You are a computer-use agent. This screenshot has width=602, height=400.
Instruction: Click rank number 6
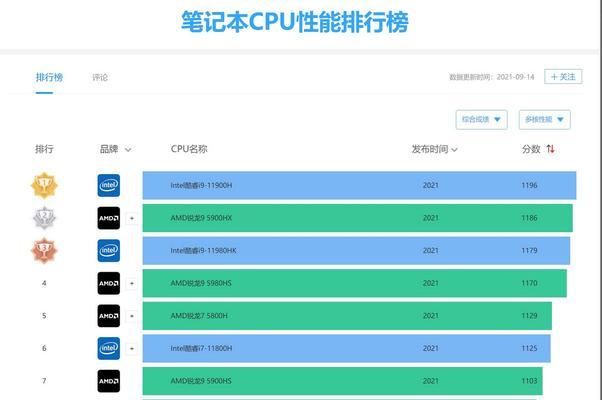coord(44,348)
